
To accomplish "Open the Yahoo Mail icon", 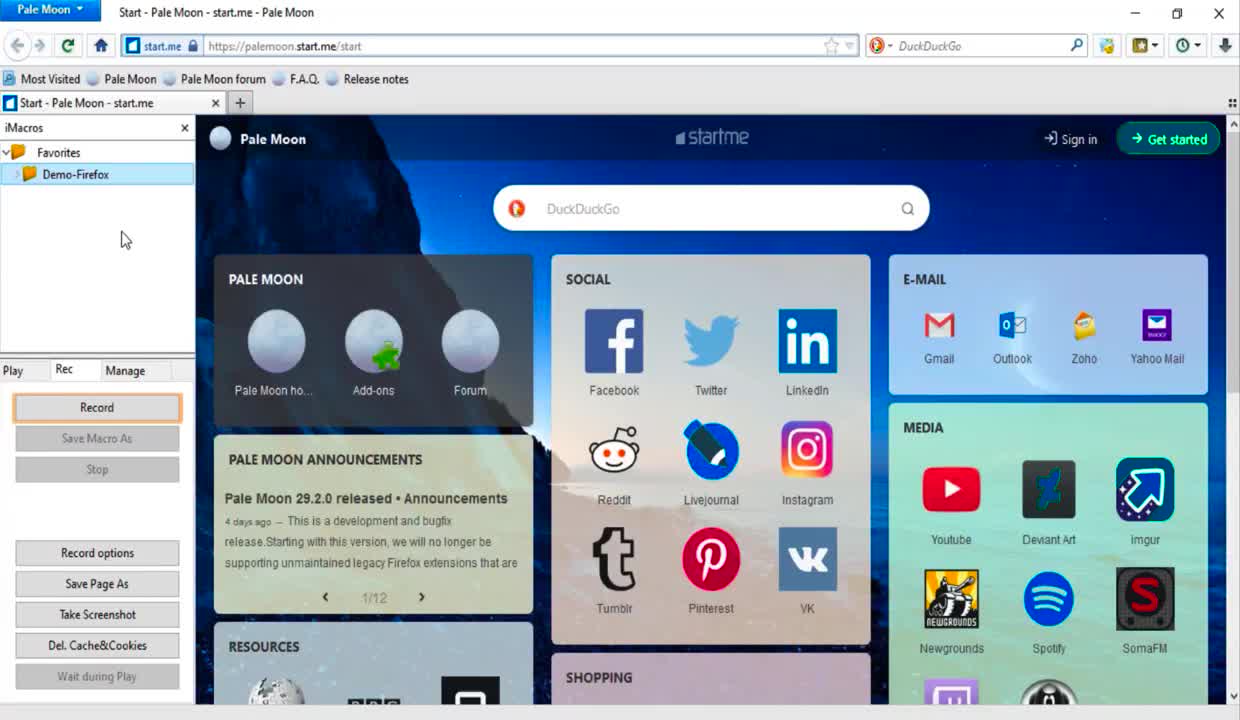I will point(1157,325).
